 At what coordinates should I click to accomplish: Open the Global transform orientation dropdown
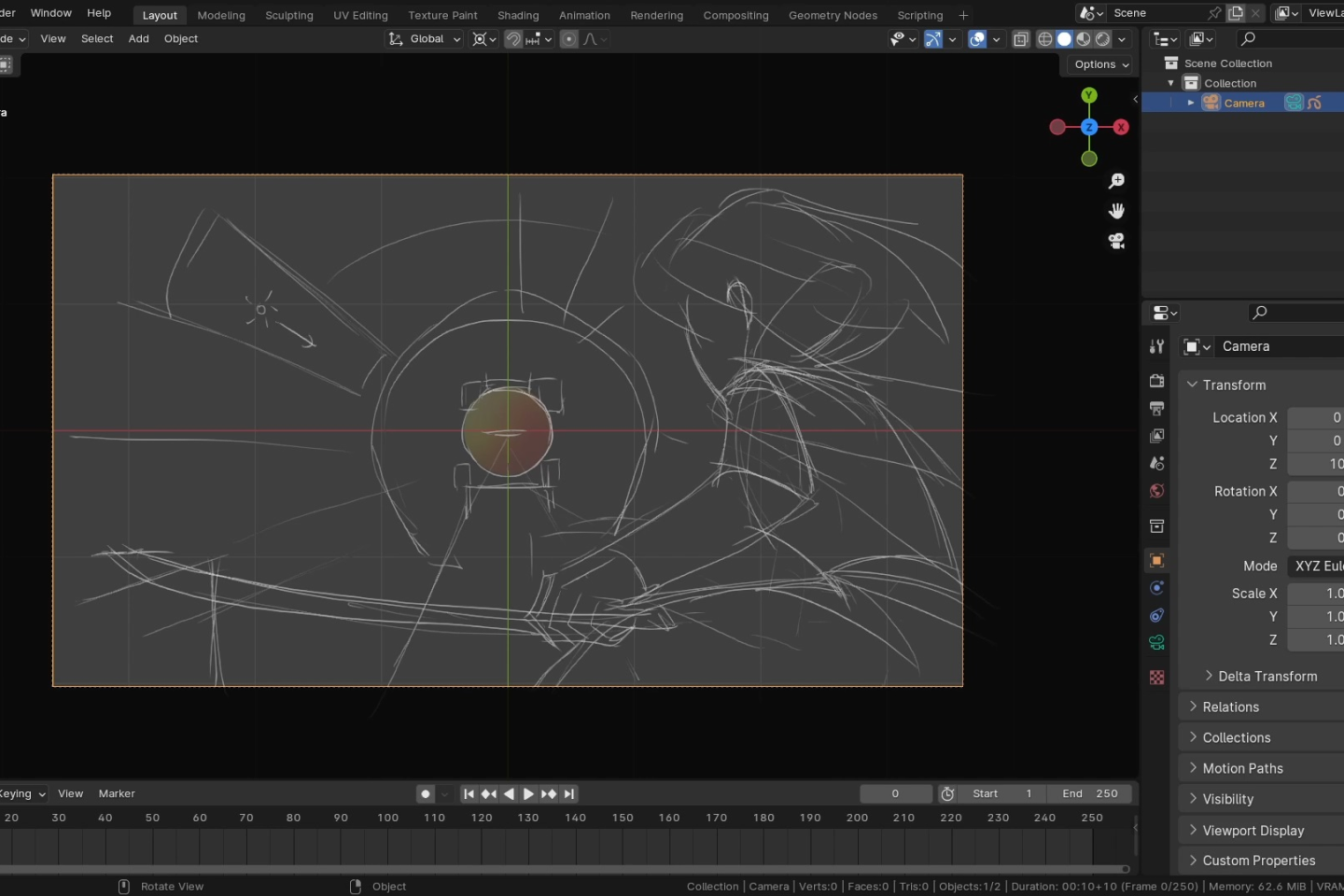click(x=426, y=39)
